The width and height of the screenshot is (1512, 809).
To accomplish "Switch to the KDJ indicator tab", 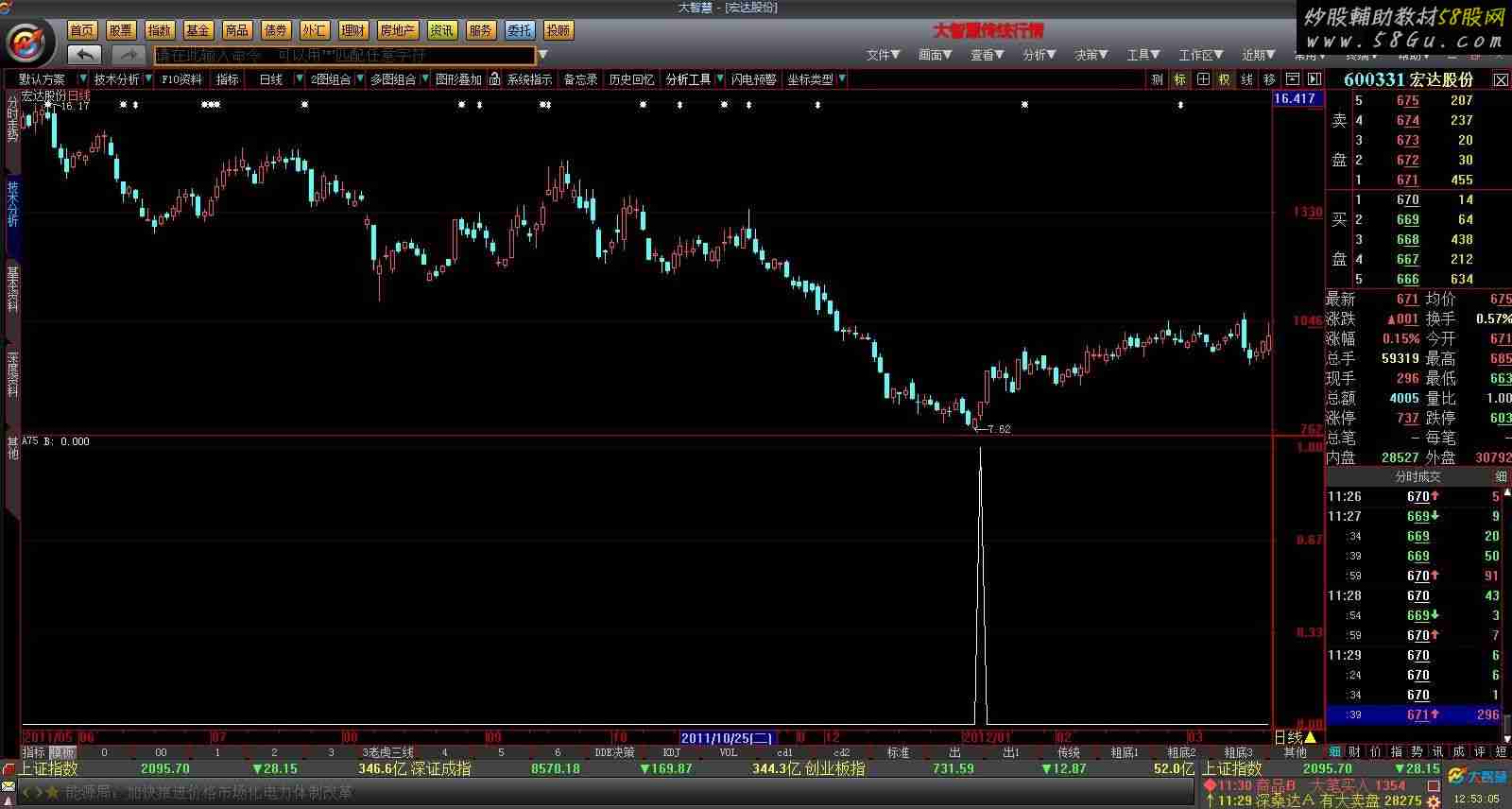I will pyautogui.click(x=672, y=752).
